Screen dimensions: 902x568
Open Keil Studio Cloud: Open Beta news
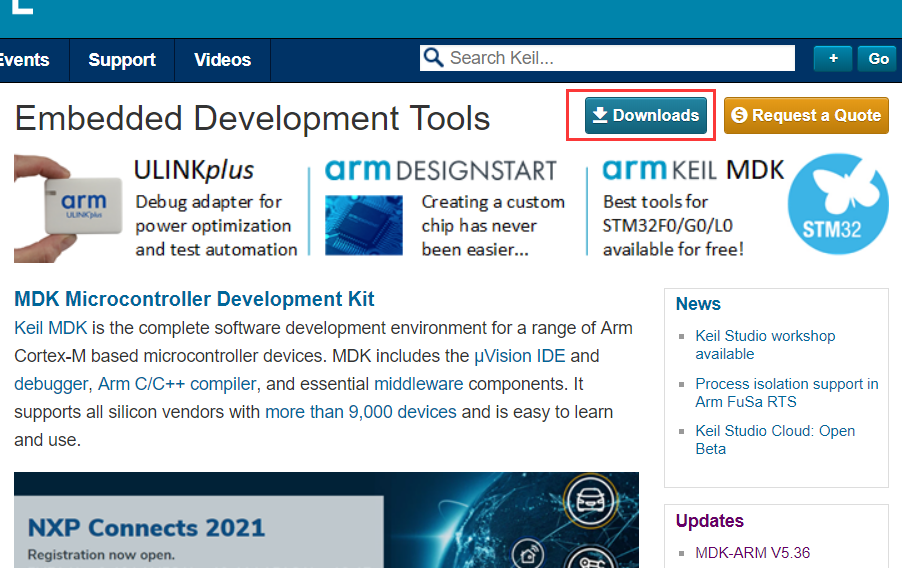[x=775, y=440]
